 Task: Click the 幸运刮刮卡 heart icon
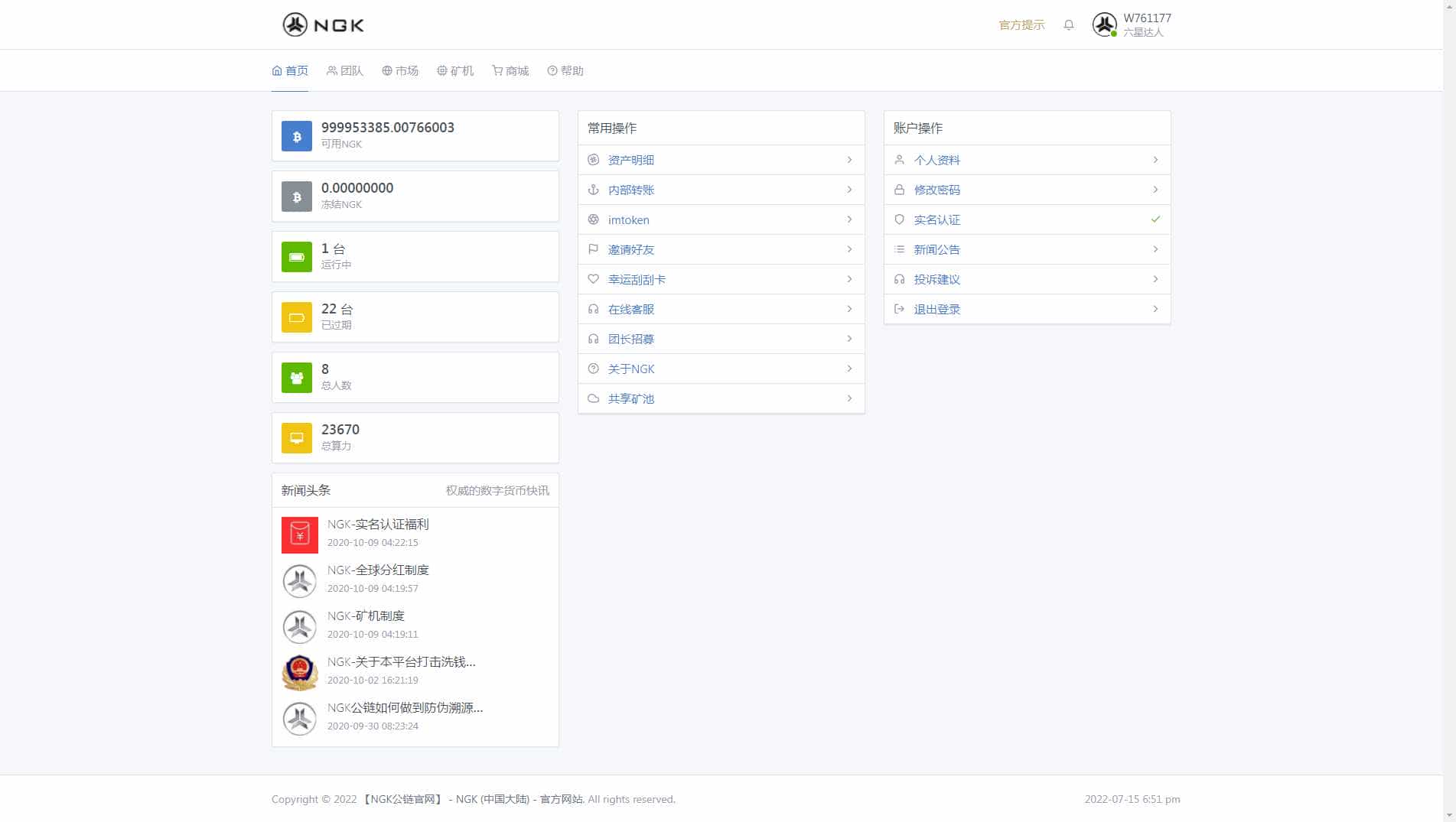click(x=593, y=279)
